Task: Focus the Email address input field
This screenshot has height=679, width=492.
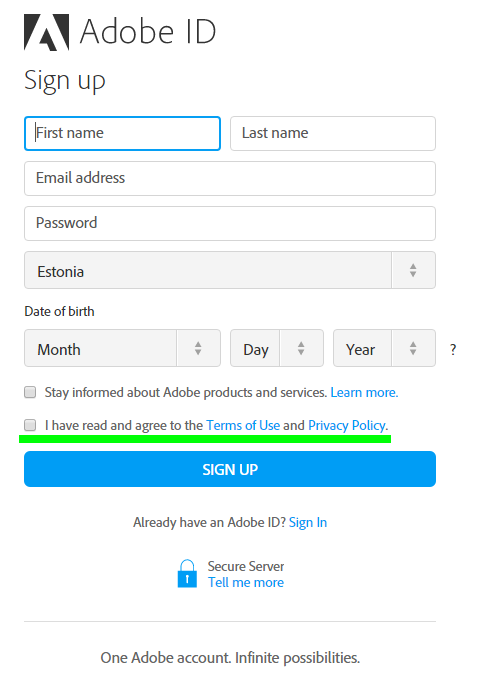Action: (230, 178)
